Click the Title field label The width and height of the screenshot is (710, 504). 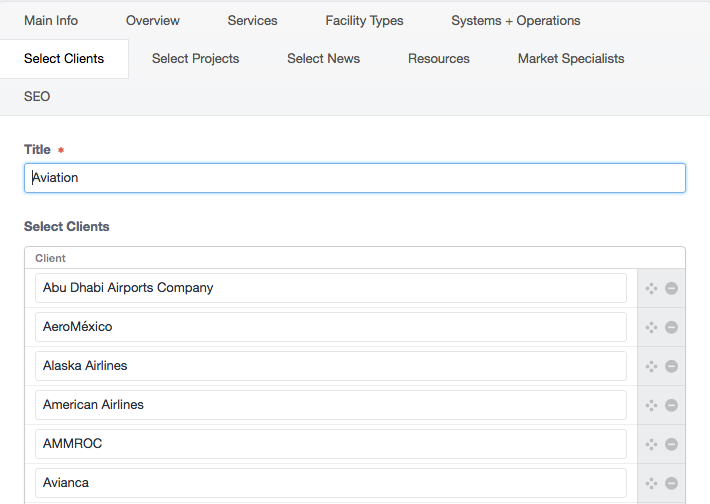tap(37, 150)
